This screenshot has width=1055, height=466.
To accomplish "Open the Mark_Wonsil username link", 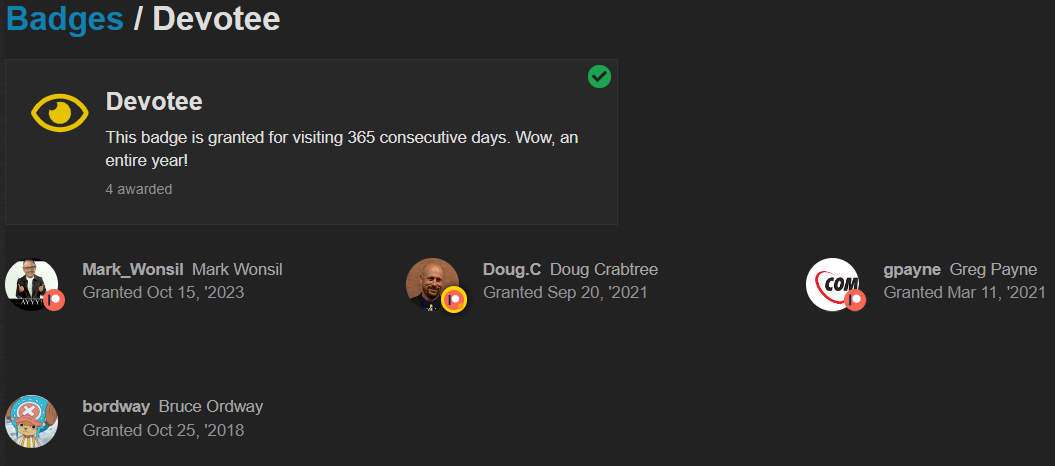I will click(132, 269).
